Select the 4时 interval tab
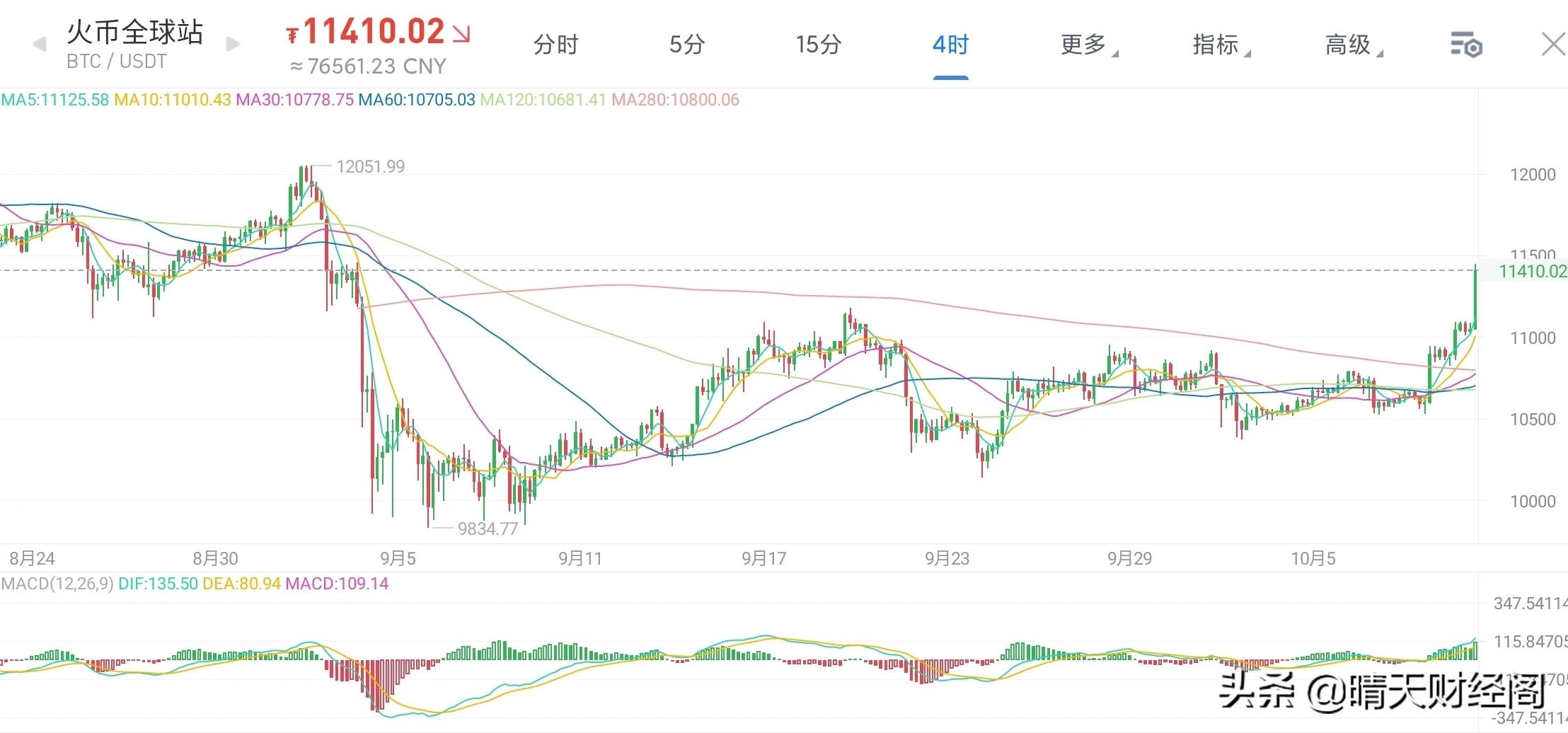Screen dimensions: 1568x733 [x=950, y=45]
